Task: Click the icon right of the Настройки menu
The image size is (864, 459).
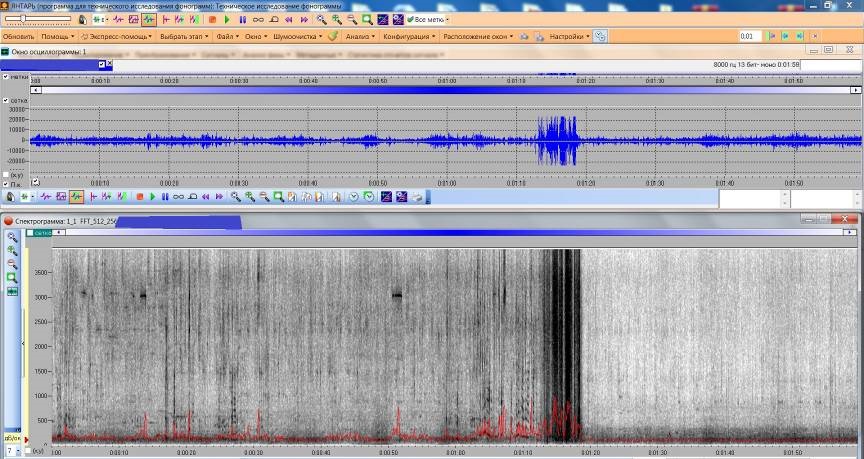Action: 600,36
